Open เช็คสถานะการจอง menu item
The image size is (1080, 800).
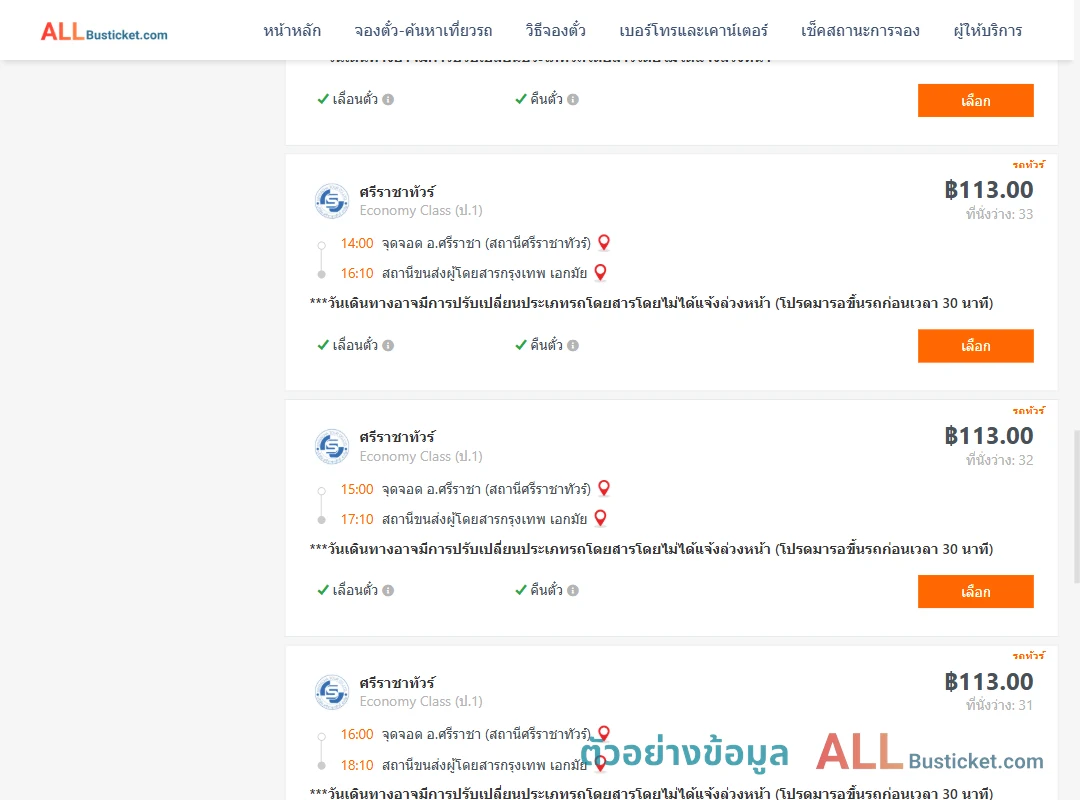coord(860,30)
